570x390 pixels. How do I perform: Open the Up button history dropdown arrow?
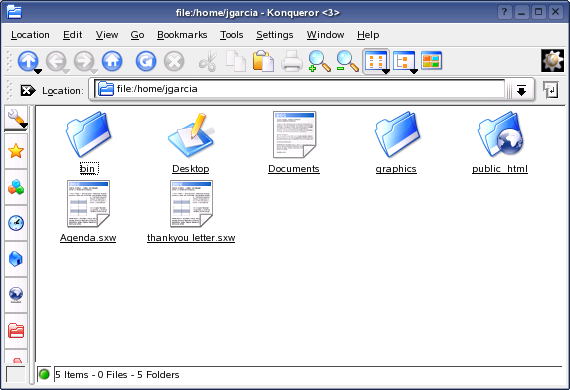click(x=38, y=71)
